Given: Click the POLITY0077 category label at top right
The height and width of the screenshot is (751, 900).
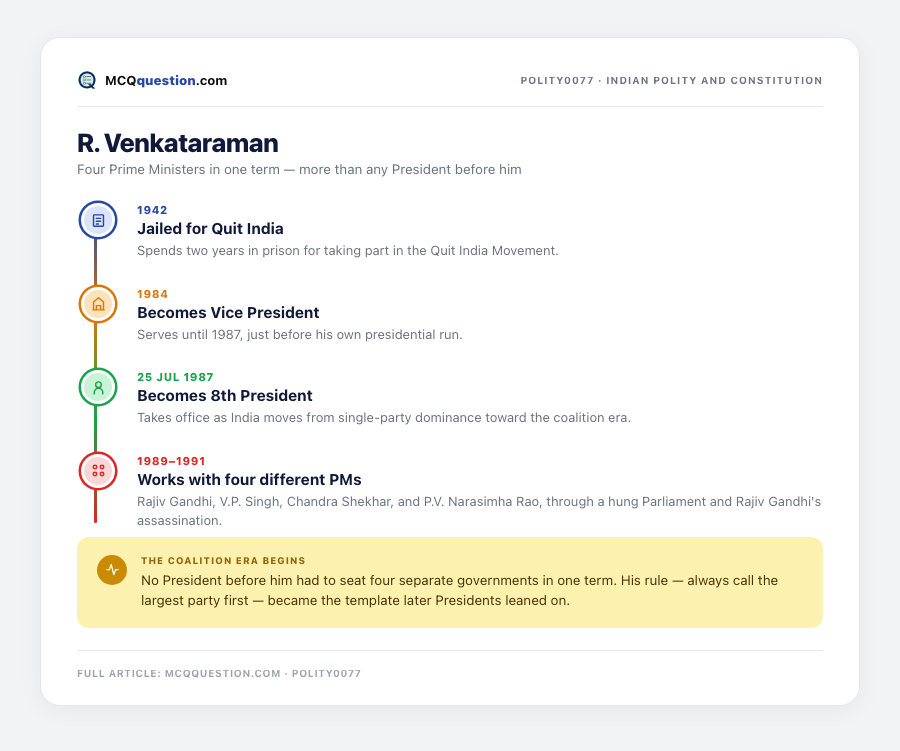Looking at the screenshot, I should click(x=671, y=80).
